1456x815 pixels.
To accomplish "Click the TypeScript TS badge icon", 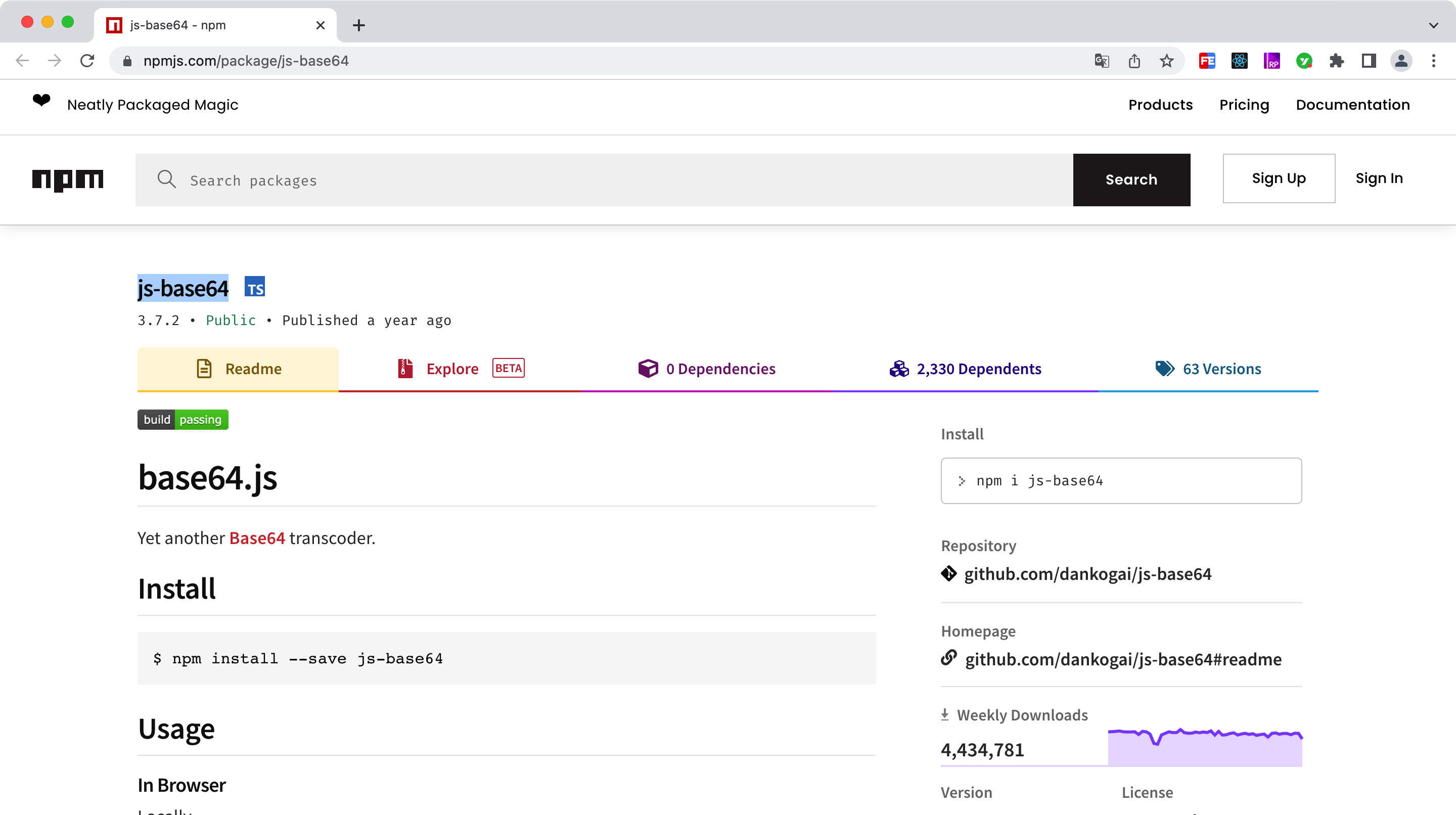I will [254, 288].
